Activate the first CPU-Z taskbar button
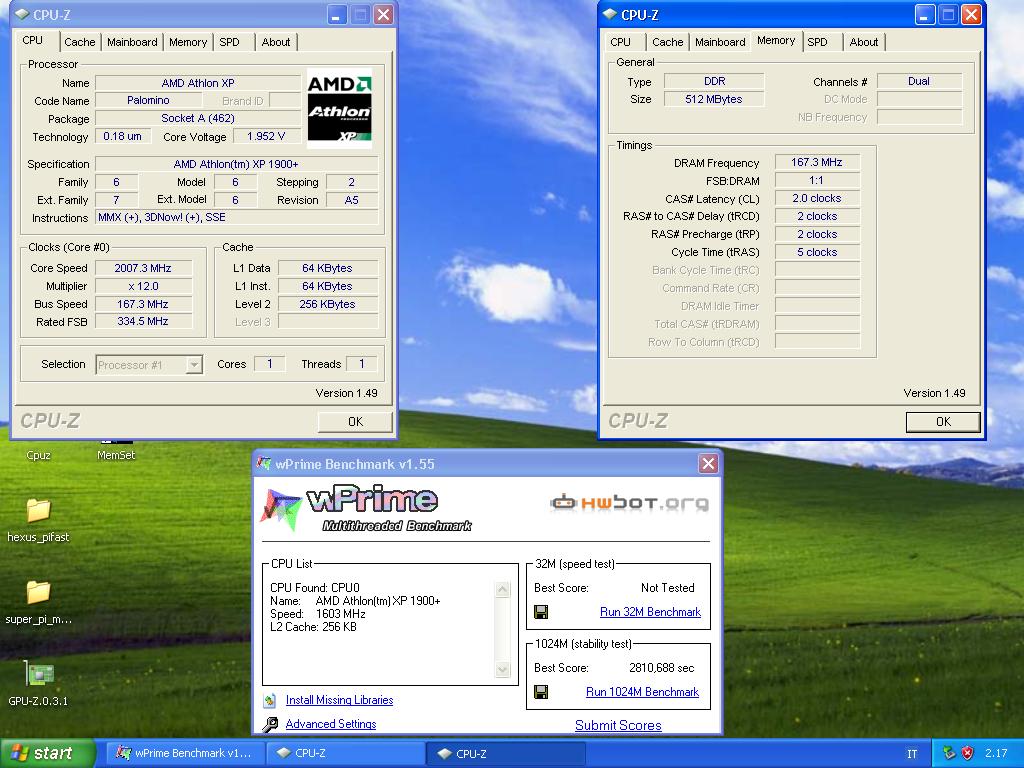This screenshot has height=768, width=1024. [x=345, y=753]
